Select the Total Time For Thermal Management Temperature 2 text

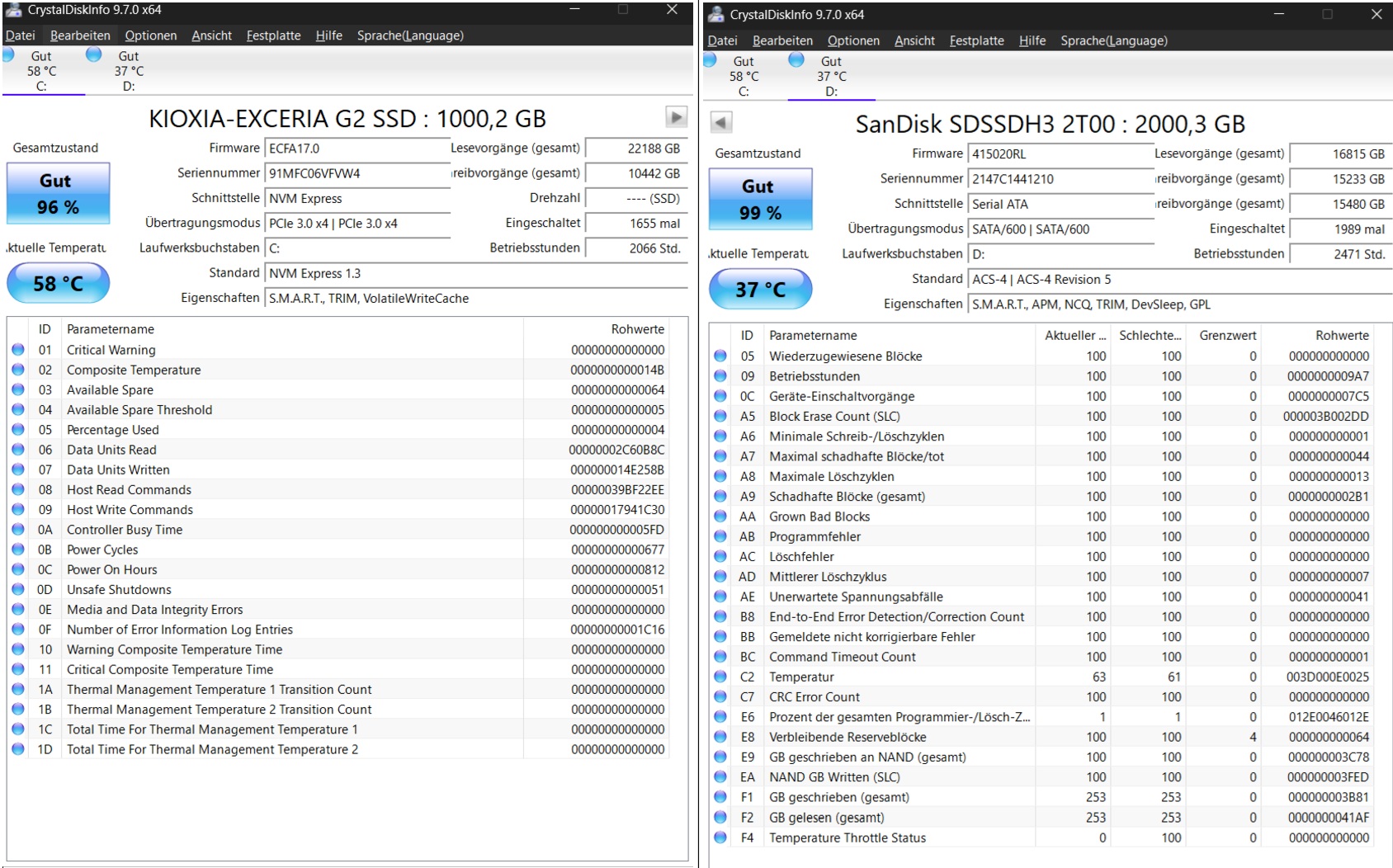click(213, 749)
